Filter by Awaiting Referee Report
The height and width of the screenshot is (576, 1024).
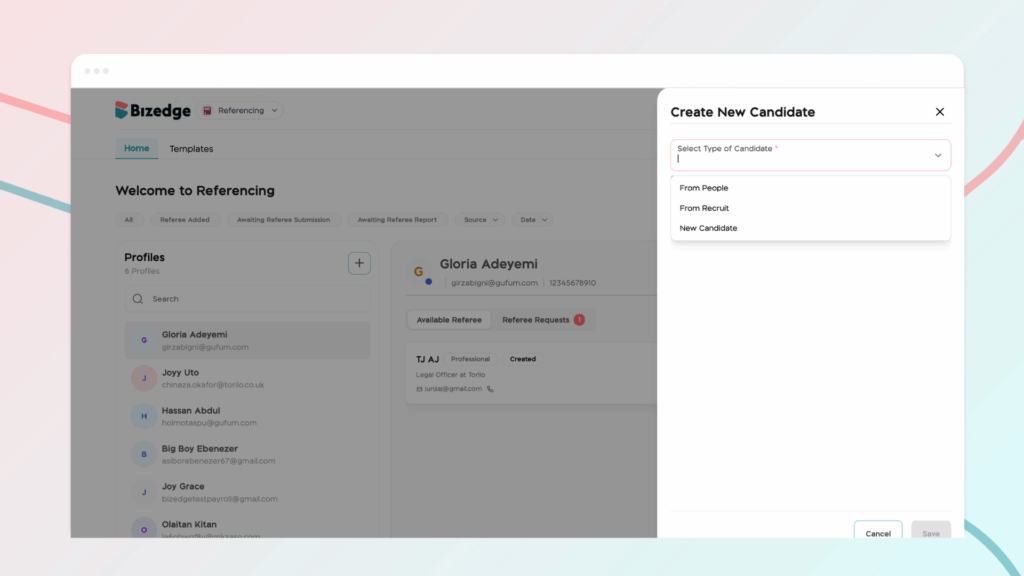coord(397,220)
